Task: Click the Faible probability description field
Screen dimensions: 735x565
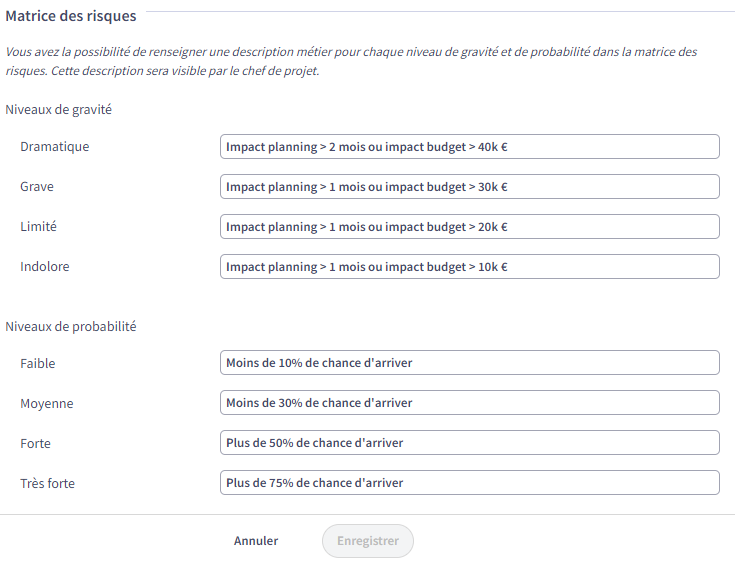Action: tap(470, 362)
